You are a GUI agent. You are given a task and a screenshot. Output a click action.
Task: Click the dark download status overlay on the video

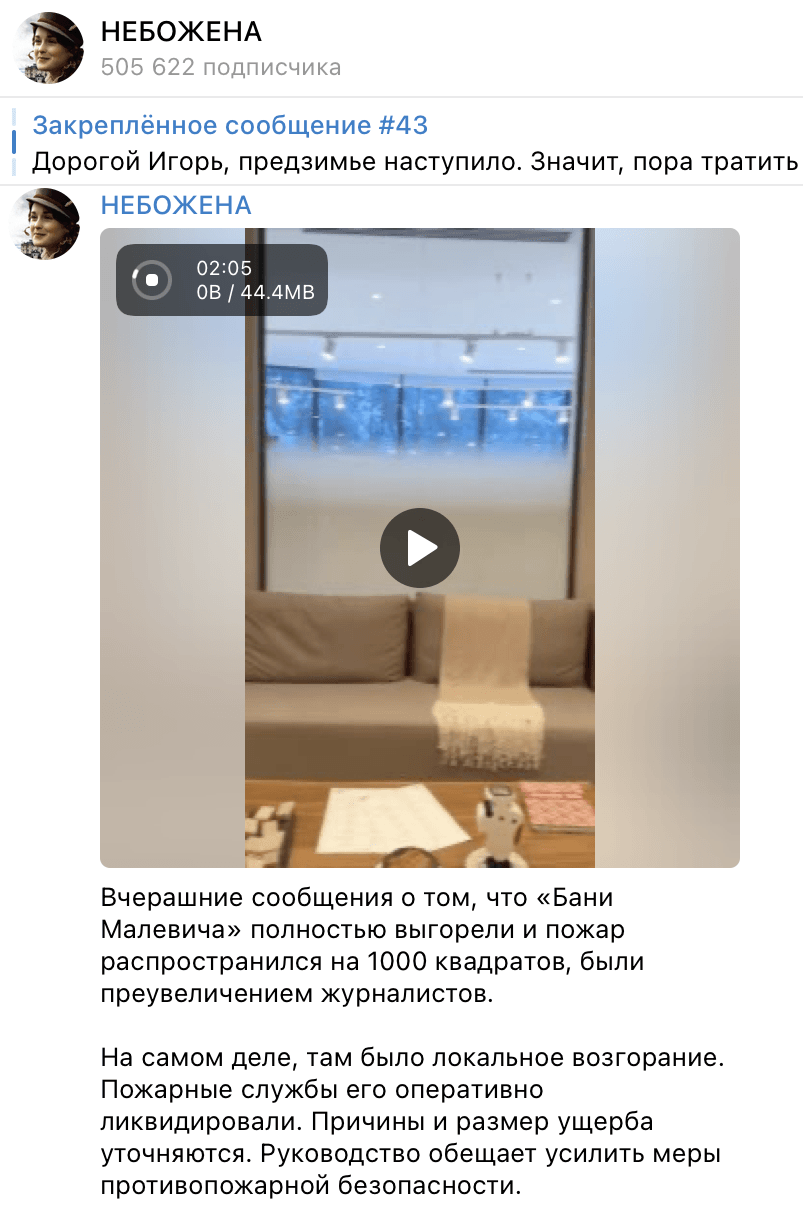(222, 280)
